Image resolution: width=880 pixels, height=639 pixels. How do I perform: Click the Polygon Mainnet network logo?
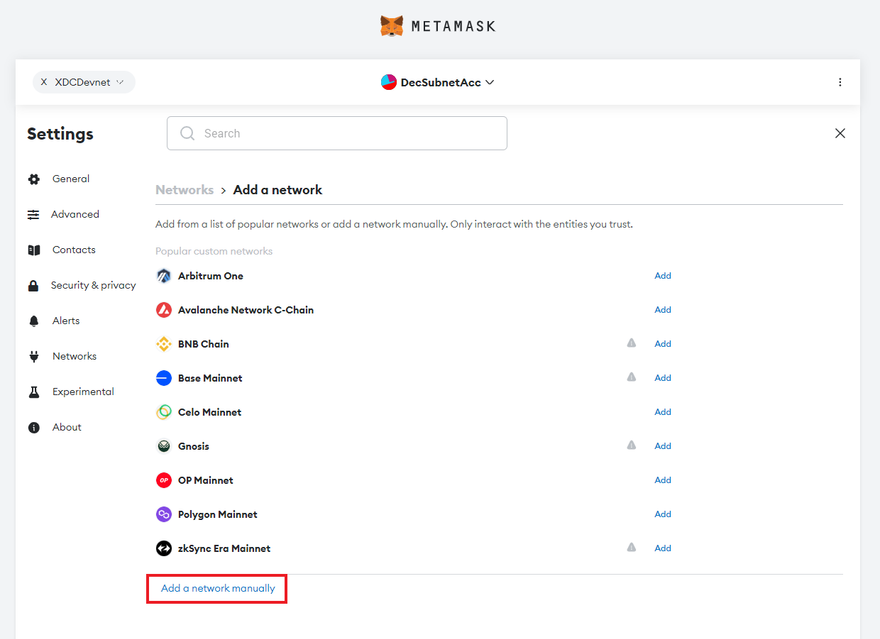[164, 514]
